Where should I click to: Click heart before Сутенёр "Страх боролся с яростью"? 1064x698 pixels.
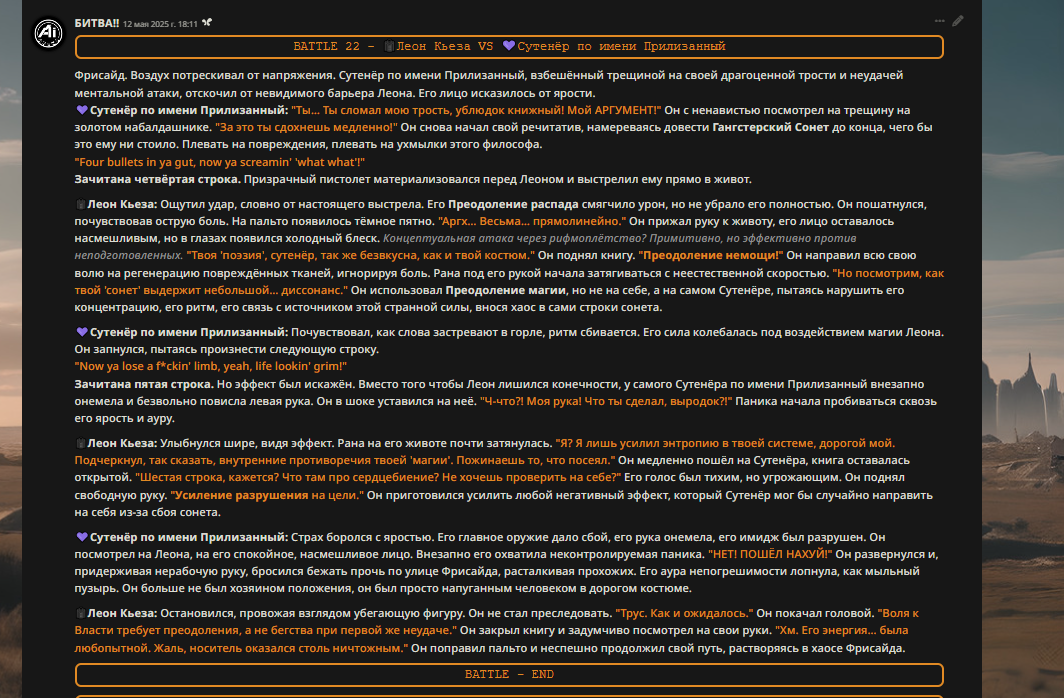81,537
